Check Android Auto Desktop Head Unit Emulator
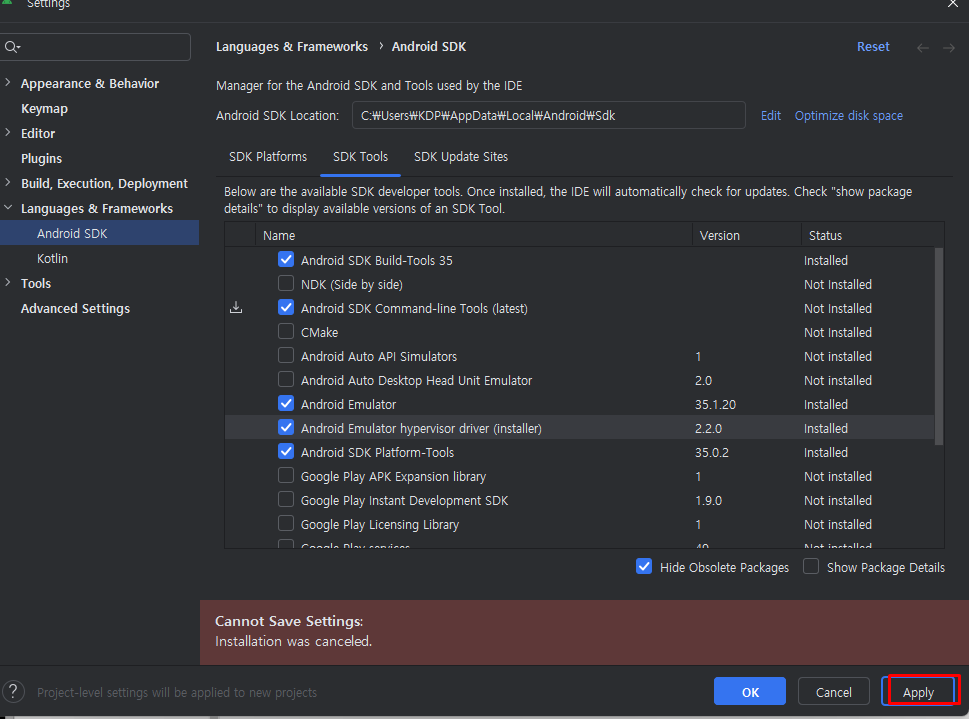The image size is (969, 719). point(286,380)
